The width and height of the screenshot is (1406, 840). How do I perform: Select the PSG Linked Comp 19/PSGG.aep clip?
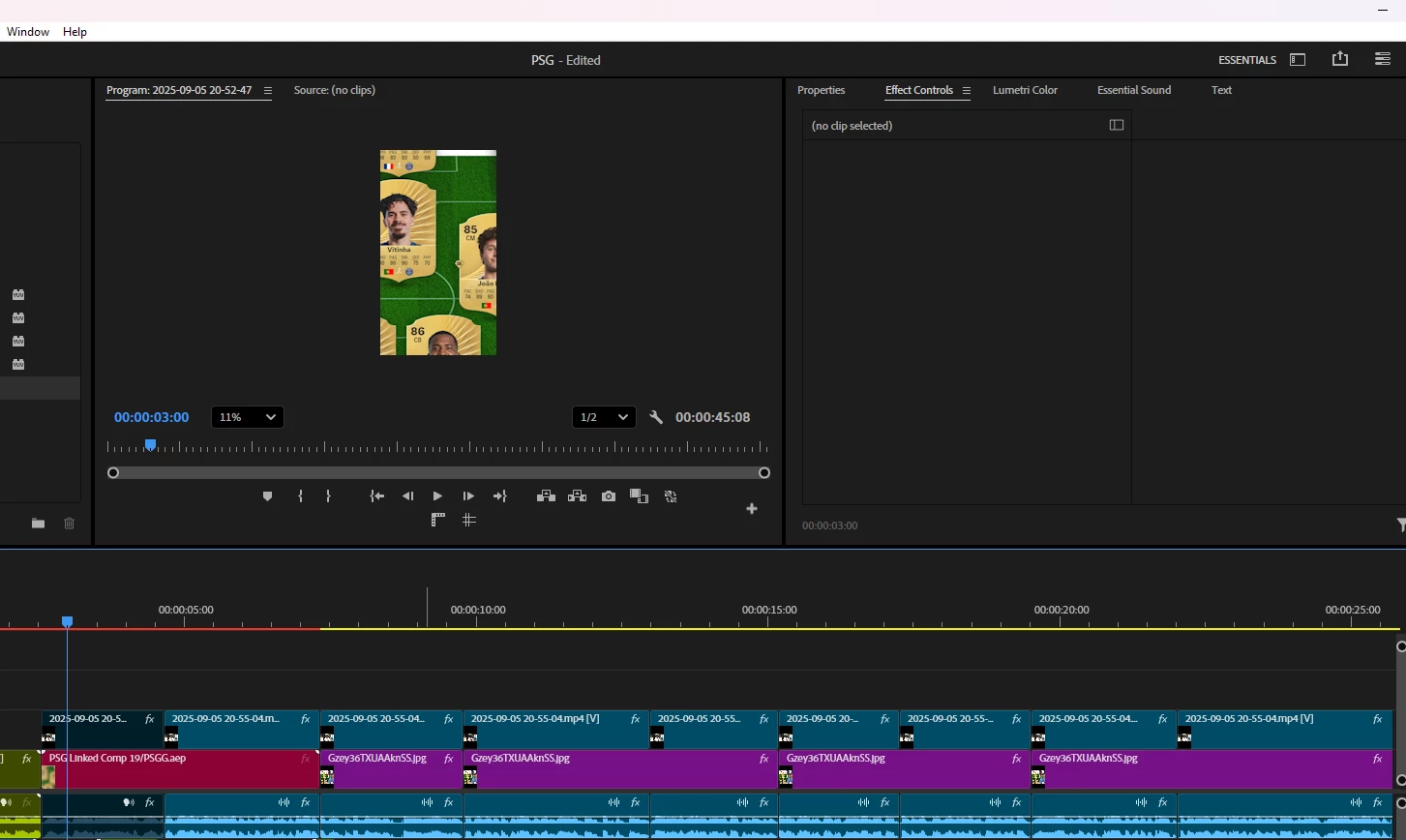point(180,769)
